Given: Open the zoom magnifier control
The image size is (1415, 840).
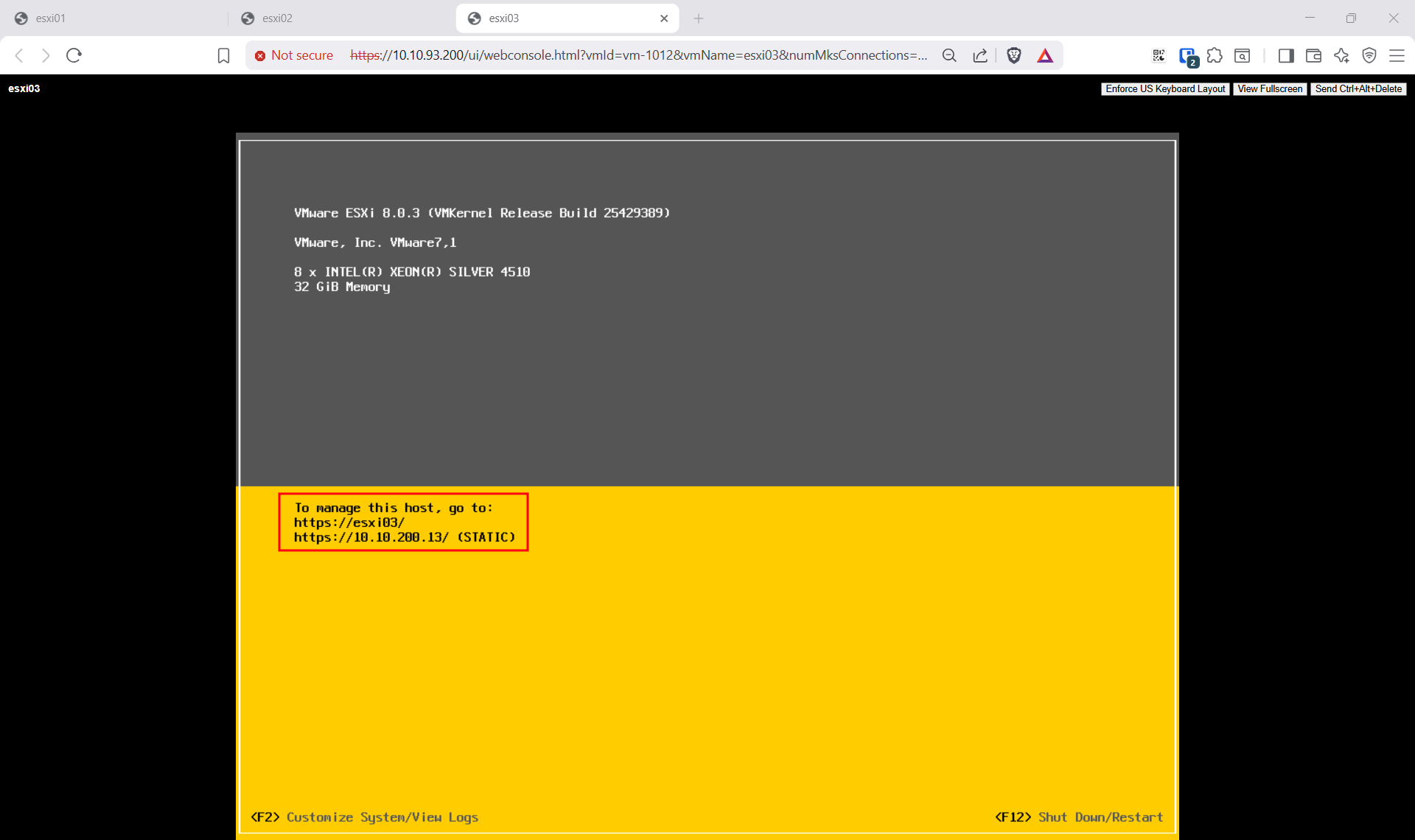Looking at the screenshot, I should coord(949,55).
